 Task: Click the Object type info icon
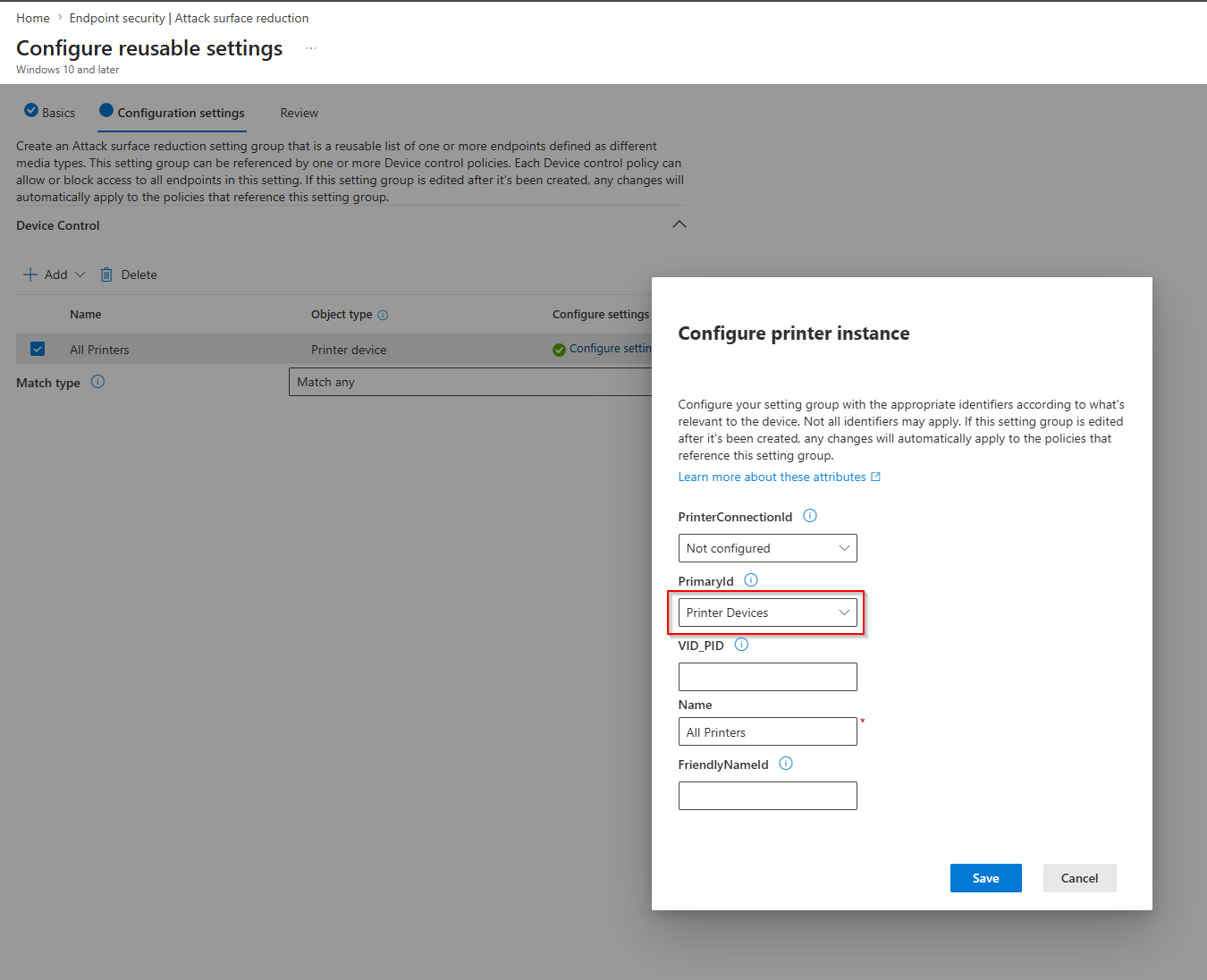click(x=383, y=315)
